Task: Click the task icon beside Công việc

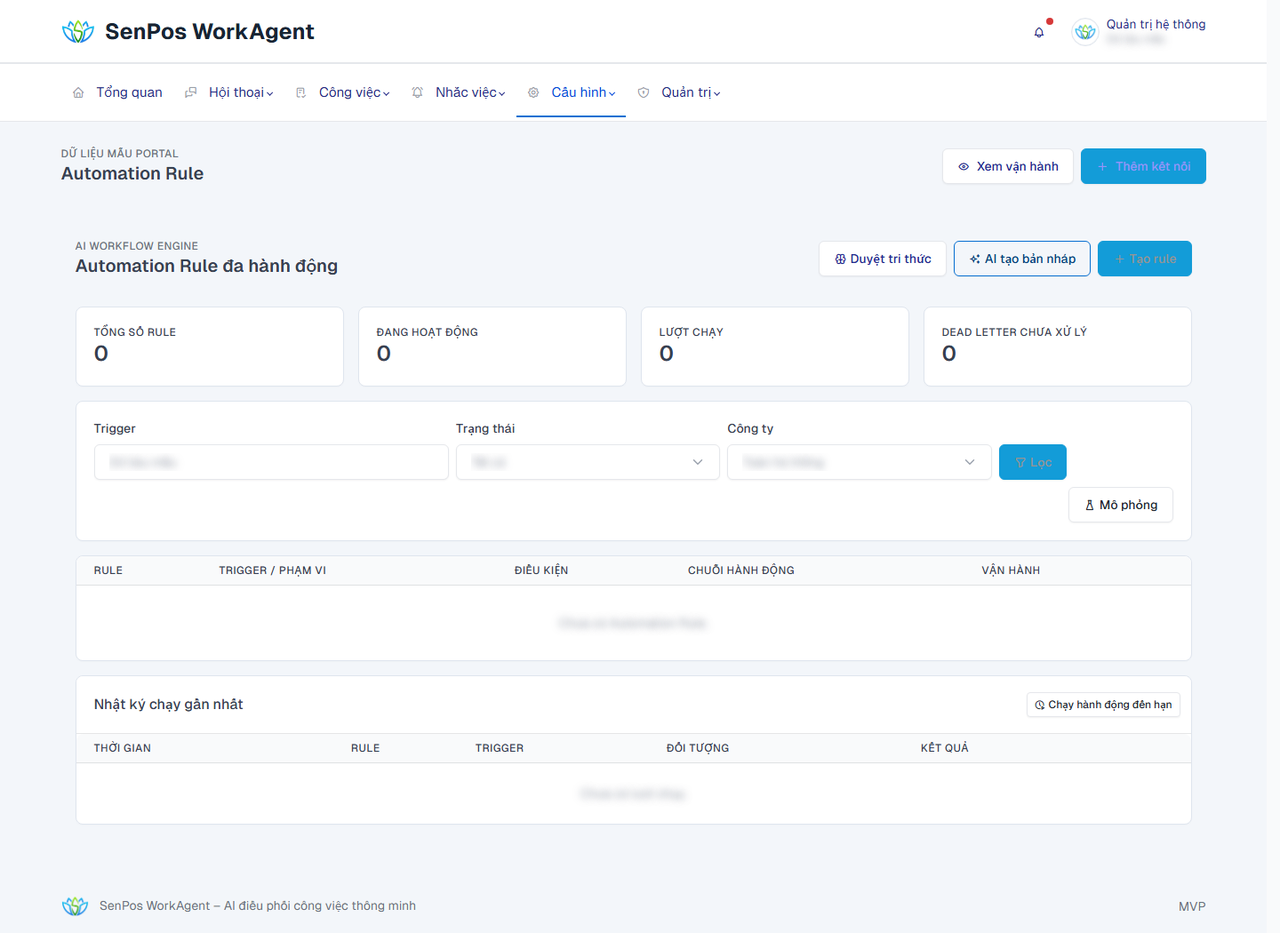Action: (x=301, y=93)
